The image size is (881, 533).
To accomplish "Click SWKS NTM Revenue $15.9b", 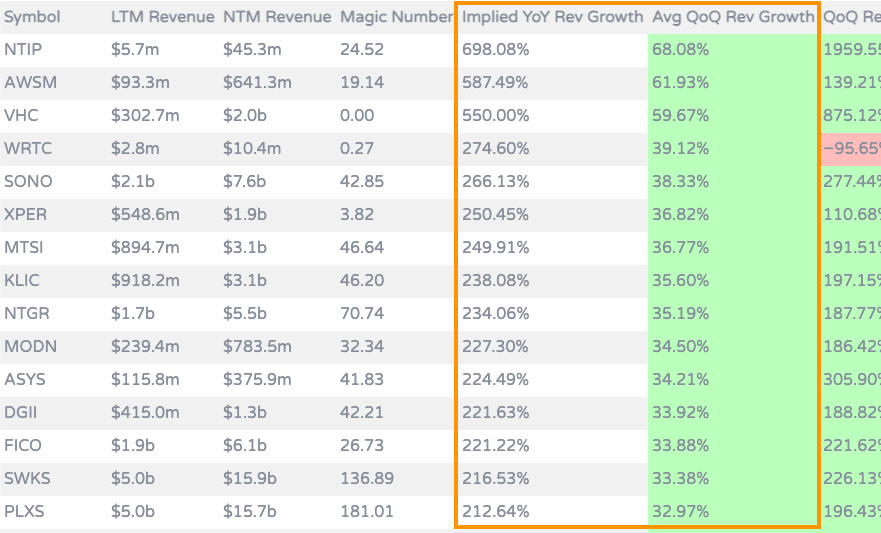I will tap(250, 479).
